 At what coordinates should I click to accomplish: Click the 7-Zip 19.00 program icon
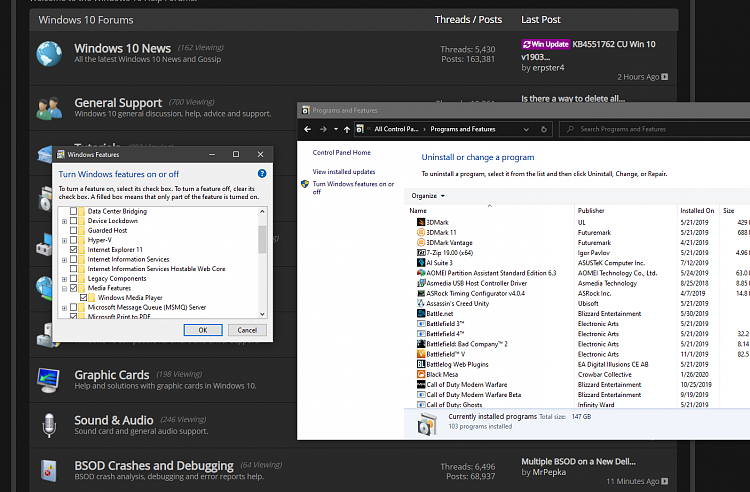421,252
